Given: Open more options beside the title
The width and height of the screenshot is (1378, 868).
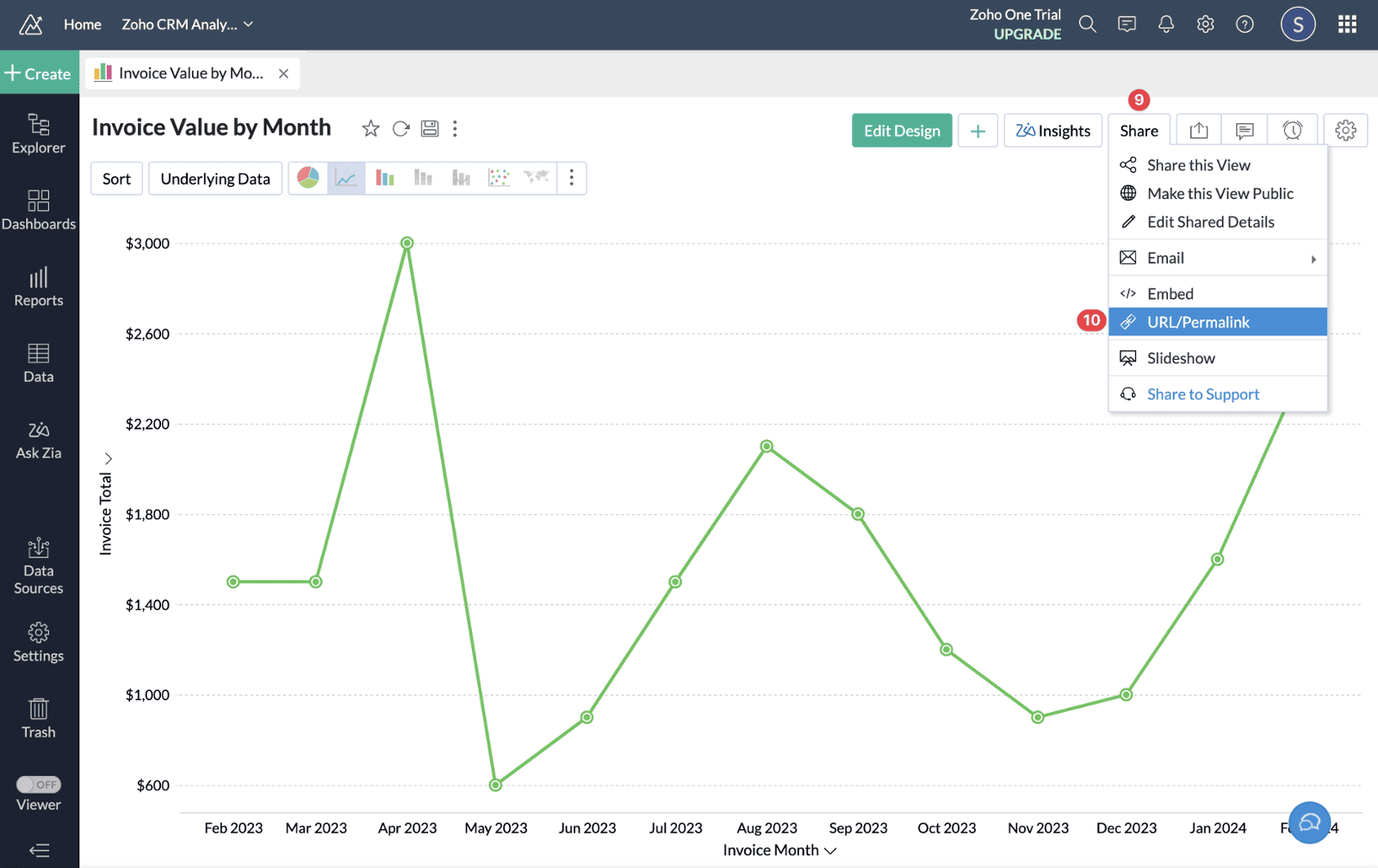Looking at the screenshot, I should pos(455,128).
